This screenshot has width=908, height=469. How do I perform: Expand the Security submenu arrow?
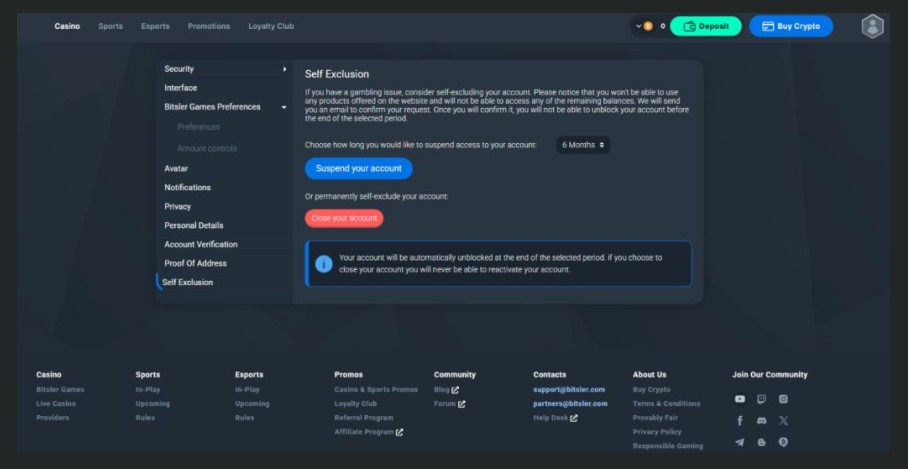click(284, 69)
